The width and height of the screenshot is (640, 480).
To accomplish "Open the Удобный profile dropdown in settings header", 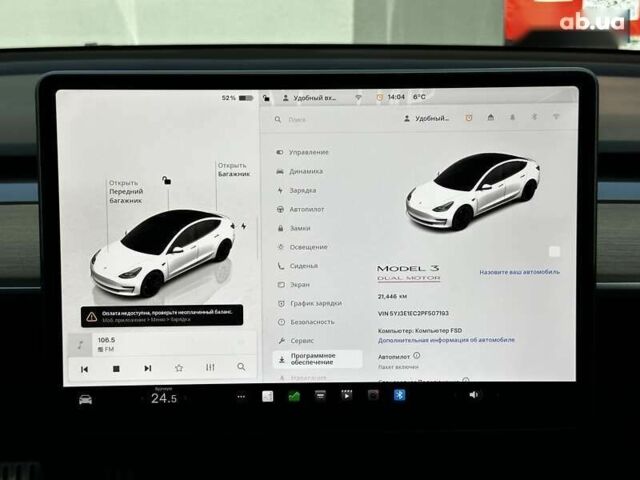I will click(427, 118).
